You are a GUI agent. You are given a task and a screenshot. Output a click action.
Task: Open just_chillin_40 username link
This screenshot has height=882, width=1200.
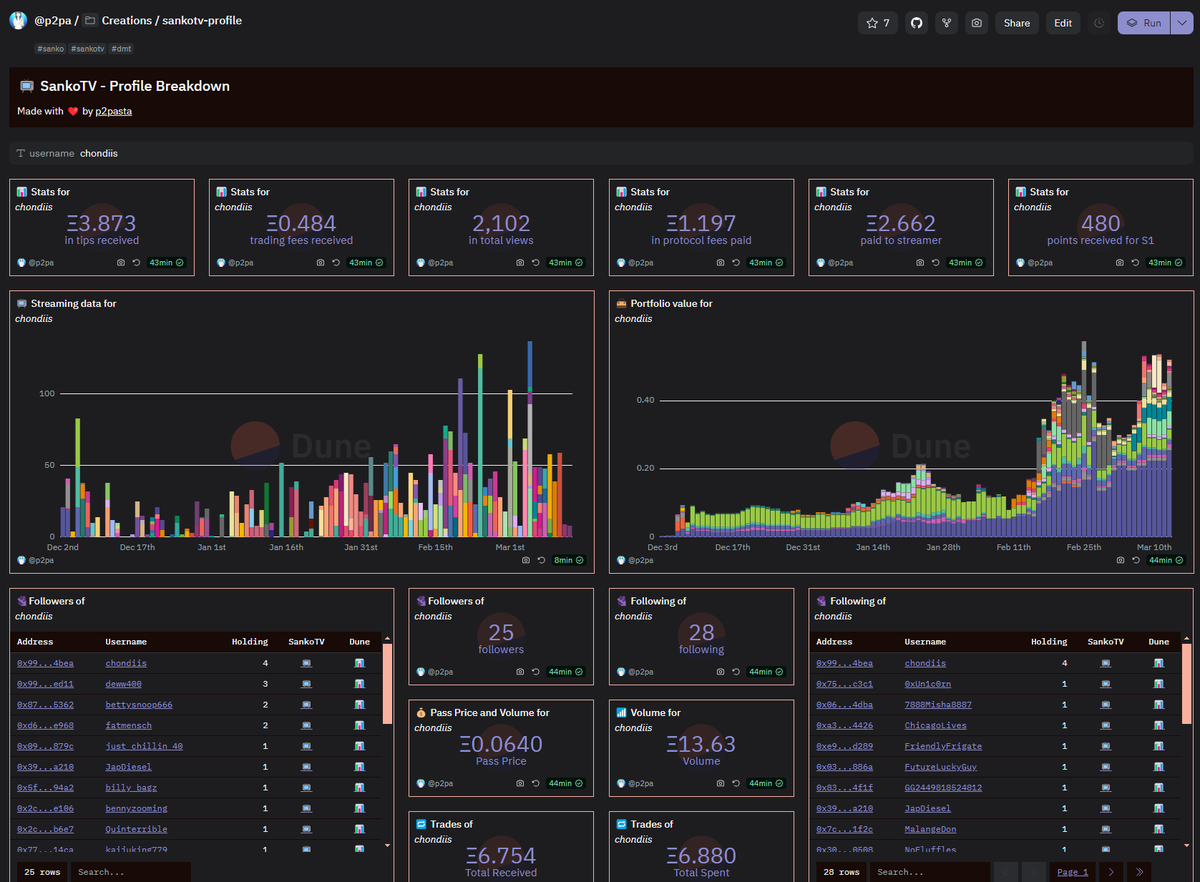[144, 746]
